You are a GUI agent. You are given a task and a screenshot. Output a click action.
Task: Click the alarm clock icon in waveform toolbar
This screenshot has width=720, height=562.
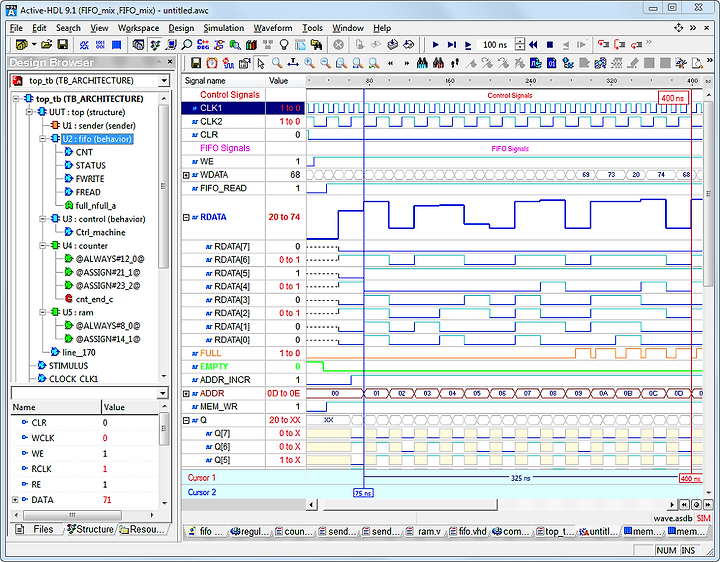coord(212,63)
